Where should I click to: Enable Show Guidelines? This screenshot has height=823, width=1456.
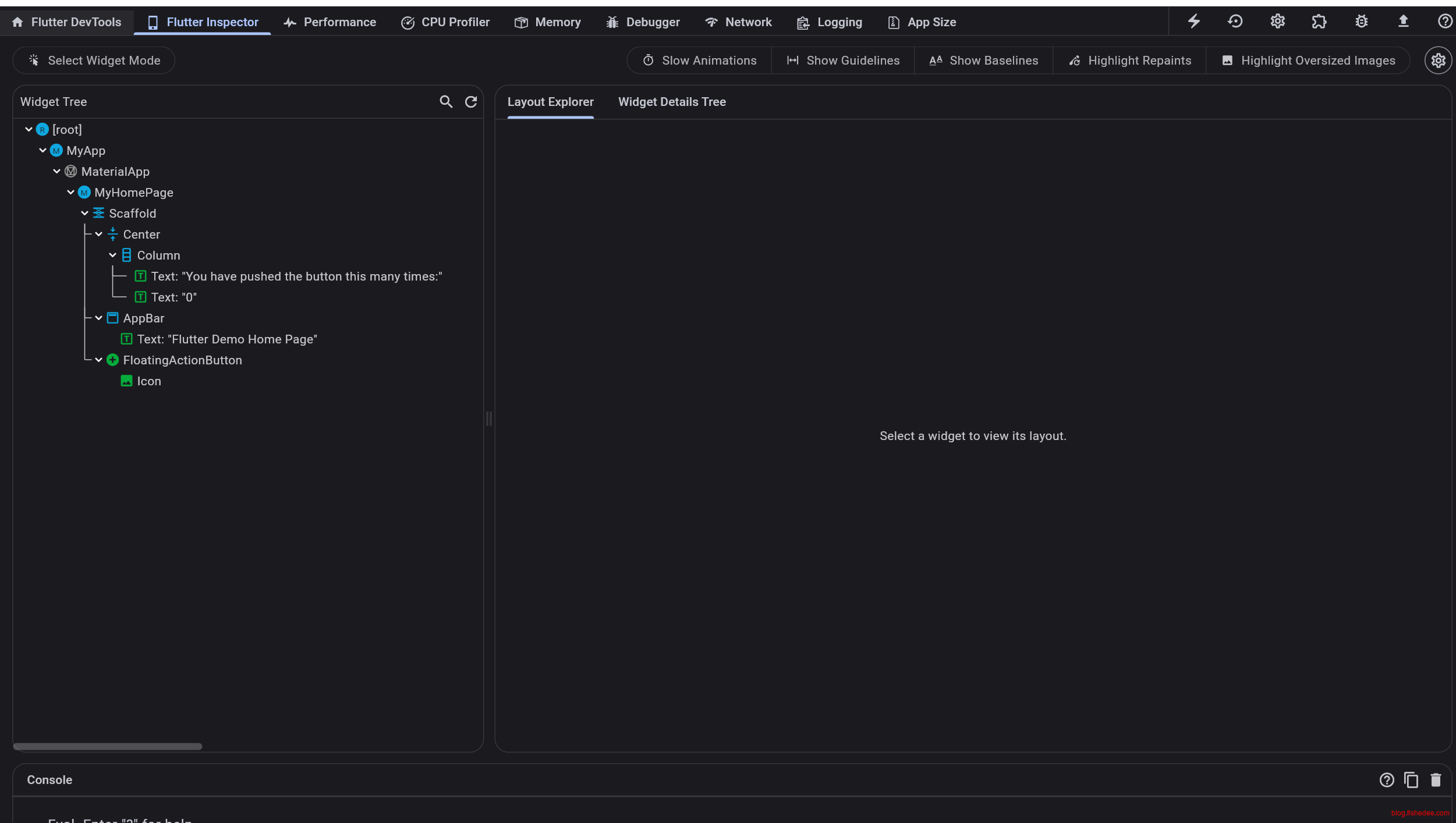click(x=843, y=61)
